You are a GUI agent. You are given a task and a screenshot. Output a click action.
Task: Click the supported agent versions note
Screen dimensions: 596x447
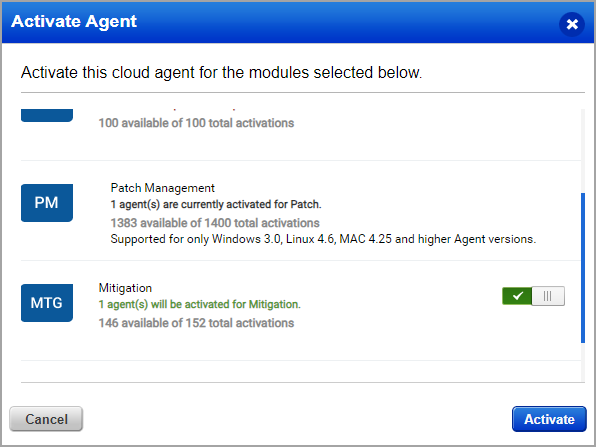click(323, 239)
